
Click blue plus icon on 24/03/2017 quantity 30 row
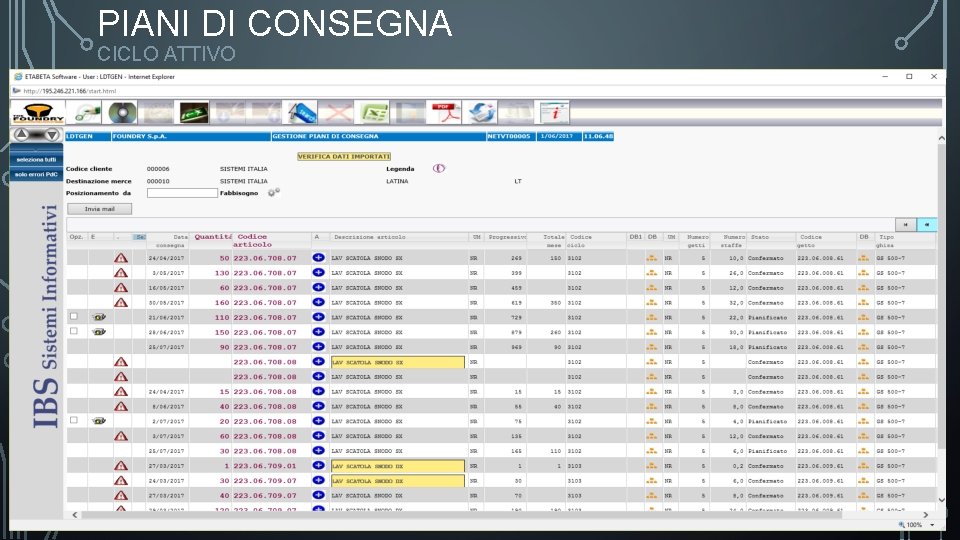pyautogui.click(x=318, y=480)
